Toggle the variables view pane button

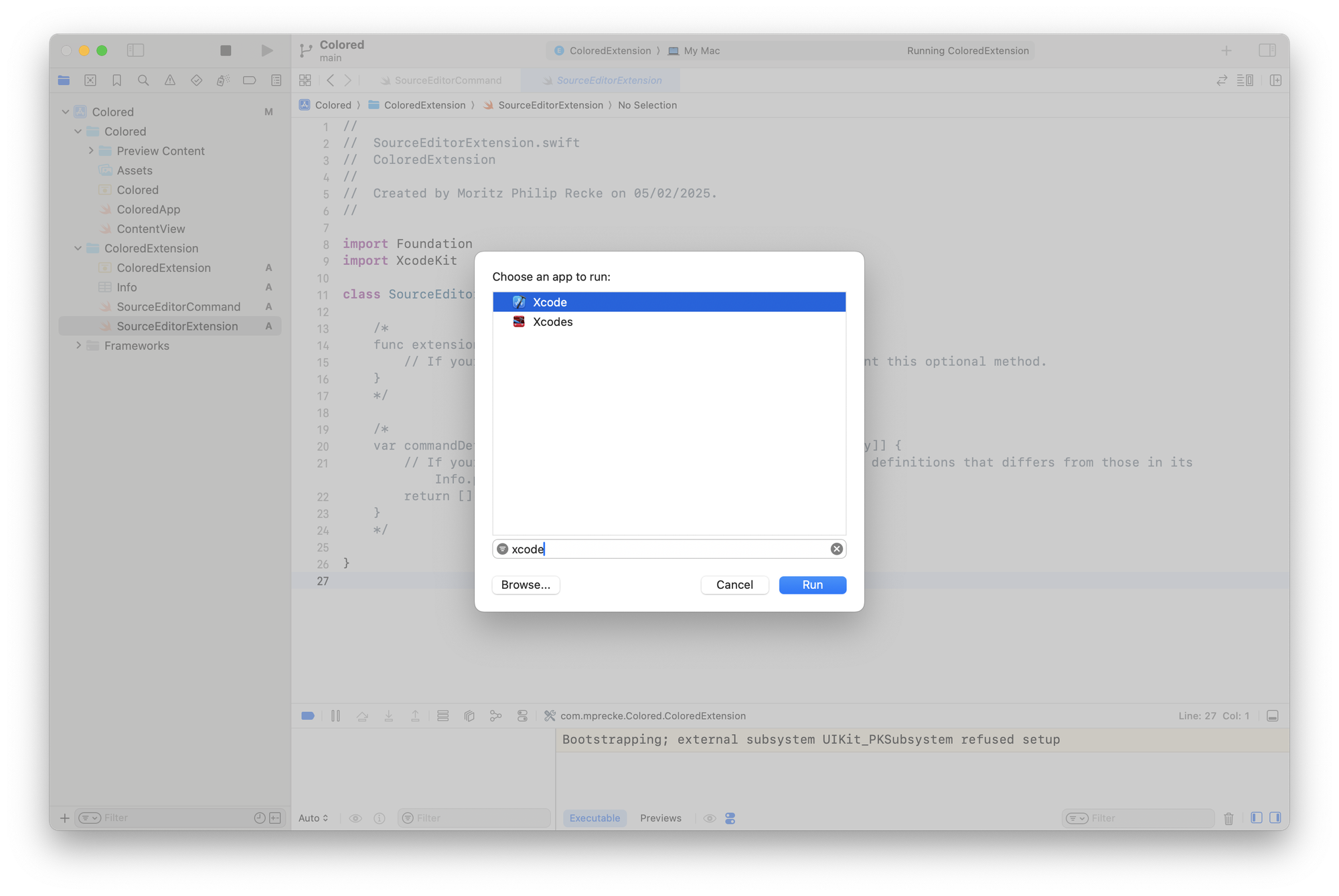(1257, 818)
